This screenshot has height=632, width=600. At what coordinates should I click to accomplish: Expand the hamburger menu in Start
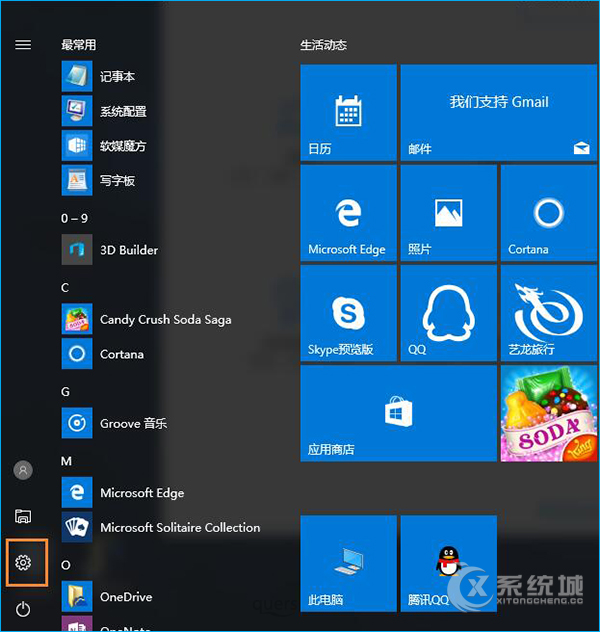click(x=23, y=44)
